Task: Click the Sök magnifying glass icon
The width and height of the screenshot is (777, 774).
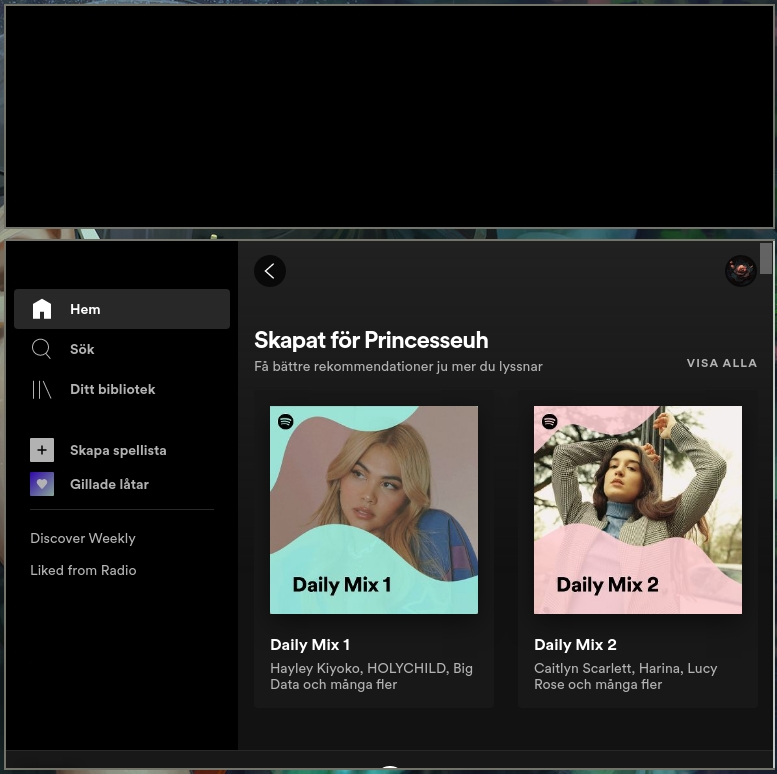Action: pos(42,349)
